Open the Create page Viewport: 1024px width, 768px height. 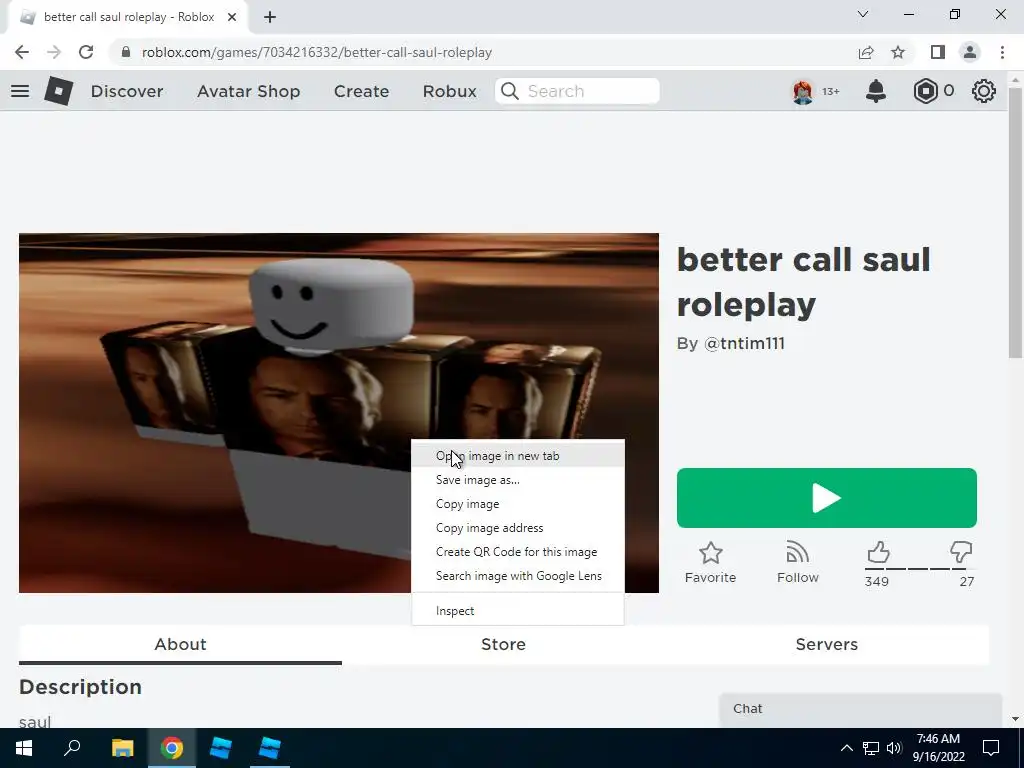(x=362, y=91)
